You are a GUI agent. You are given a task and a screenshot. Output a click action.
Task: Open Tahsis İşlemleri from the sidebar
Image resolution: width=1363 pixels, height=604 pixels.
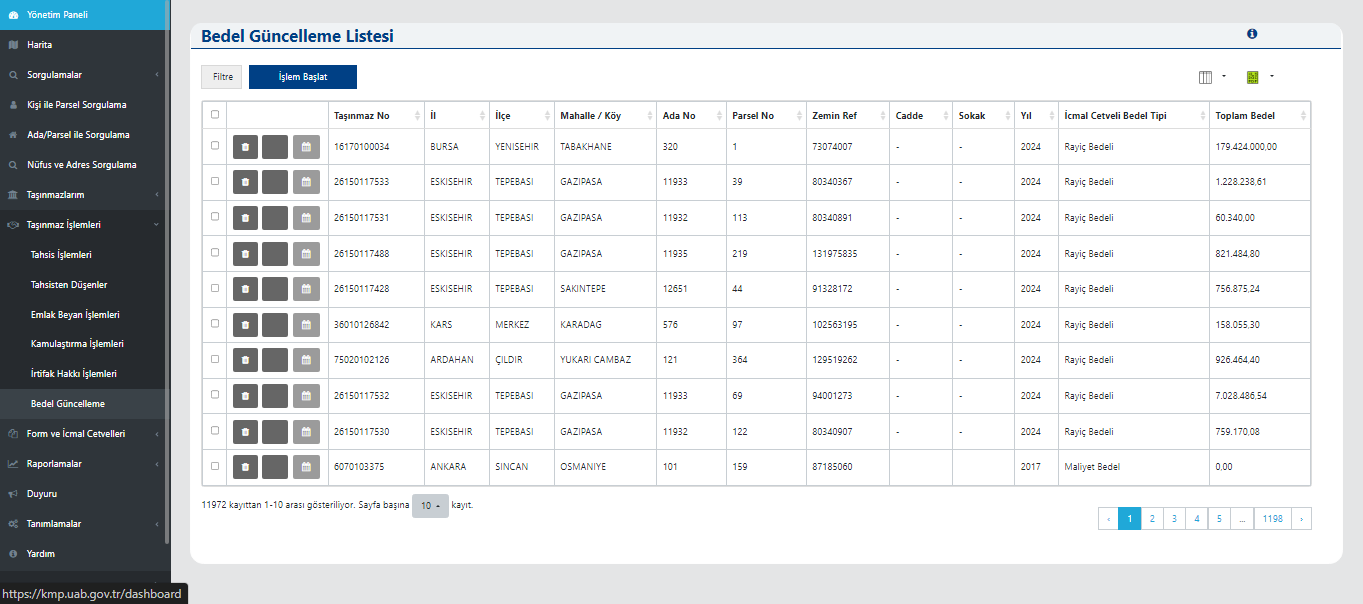[61, 255]
